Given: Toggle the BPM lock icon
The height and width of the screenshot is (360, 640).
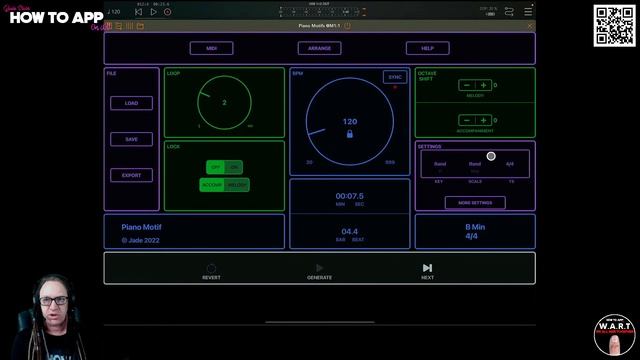Looking at the screenshot, I should click(x=350, y=134).
